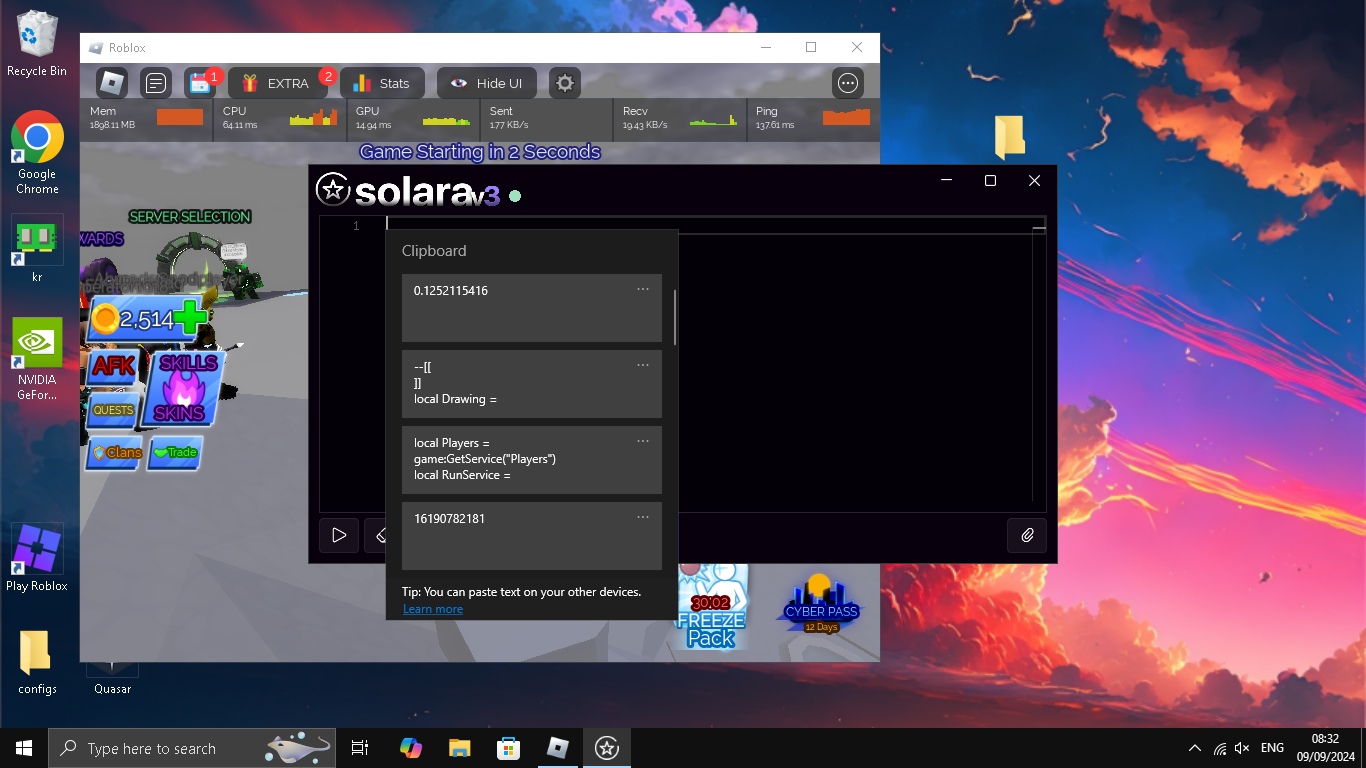This screenshot has width=1366, height=768.
Task: Open the CYBER PASS icon
Action: (x=821, y=604)
